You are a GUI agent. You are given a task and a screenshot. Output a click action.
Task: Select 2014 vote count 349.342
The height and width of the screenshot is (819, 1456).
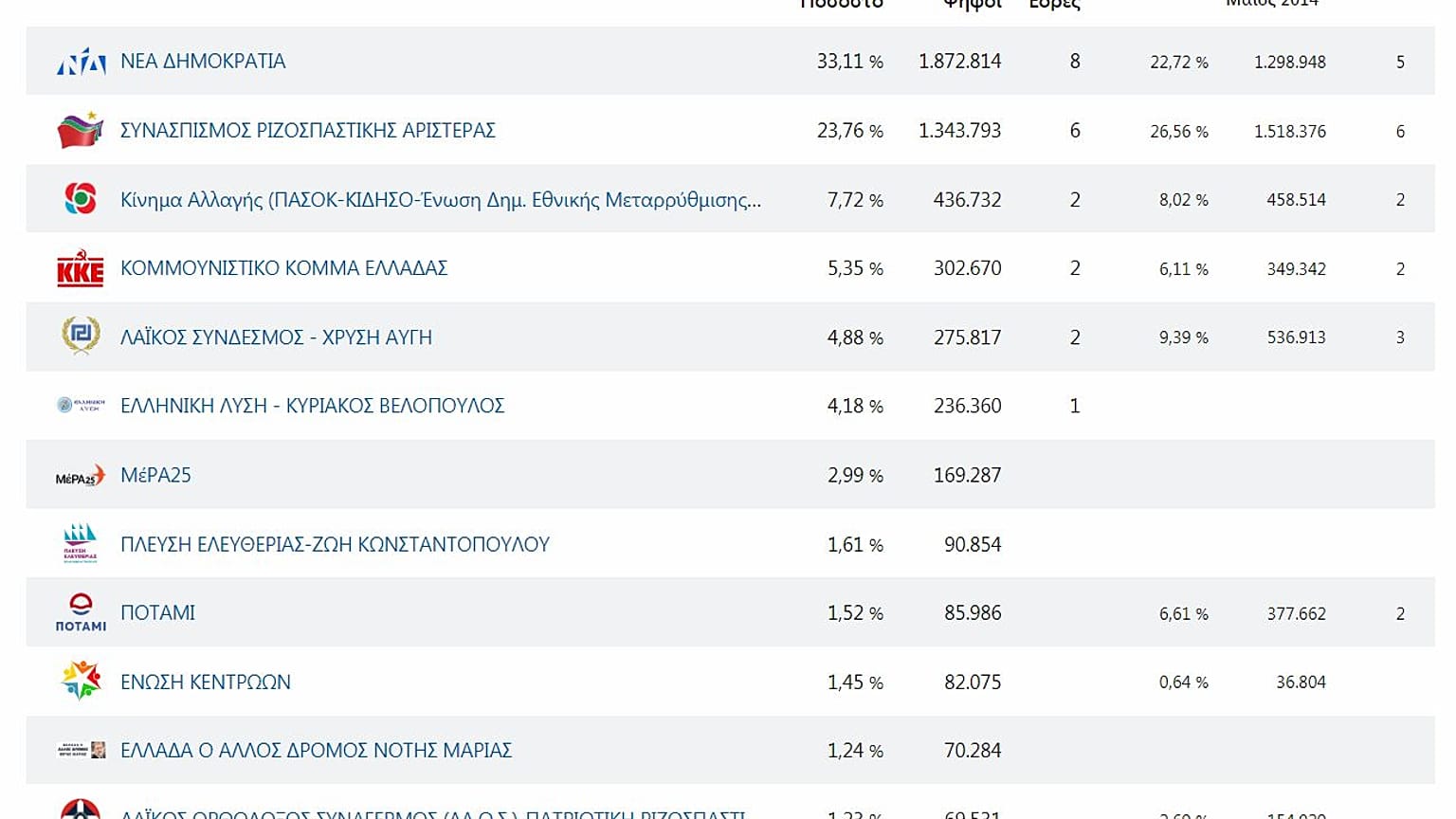(x=1296, y=269)
